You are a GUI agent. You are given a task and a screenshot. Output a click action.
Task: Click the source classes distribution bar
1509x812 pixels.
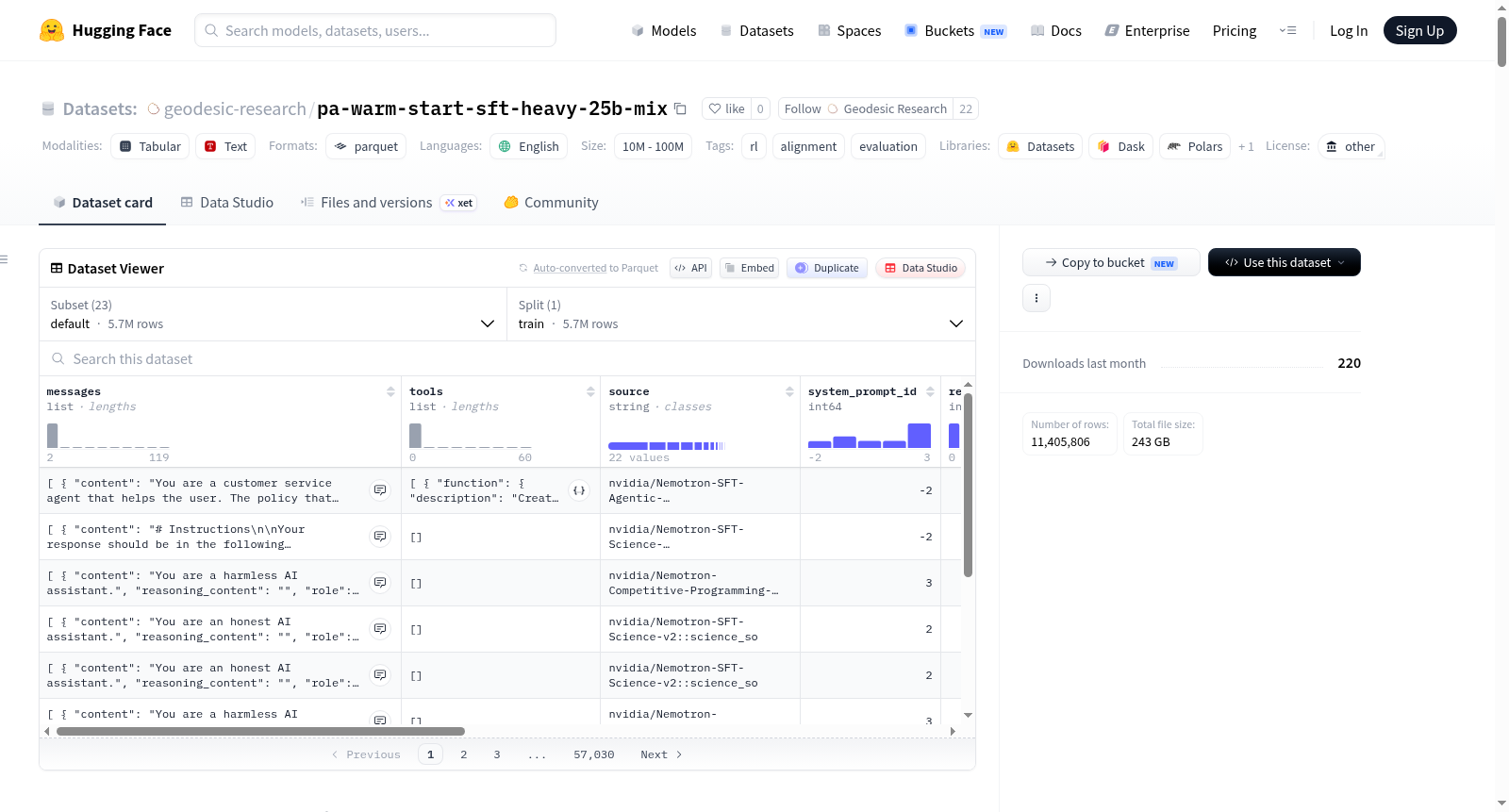(667, 445)
